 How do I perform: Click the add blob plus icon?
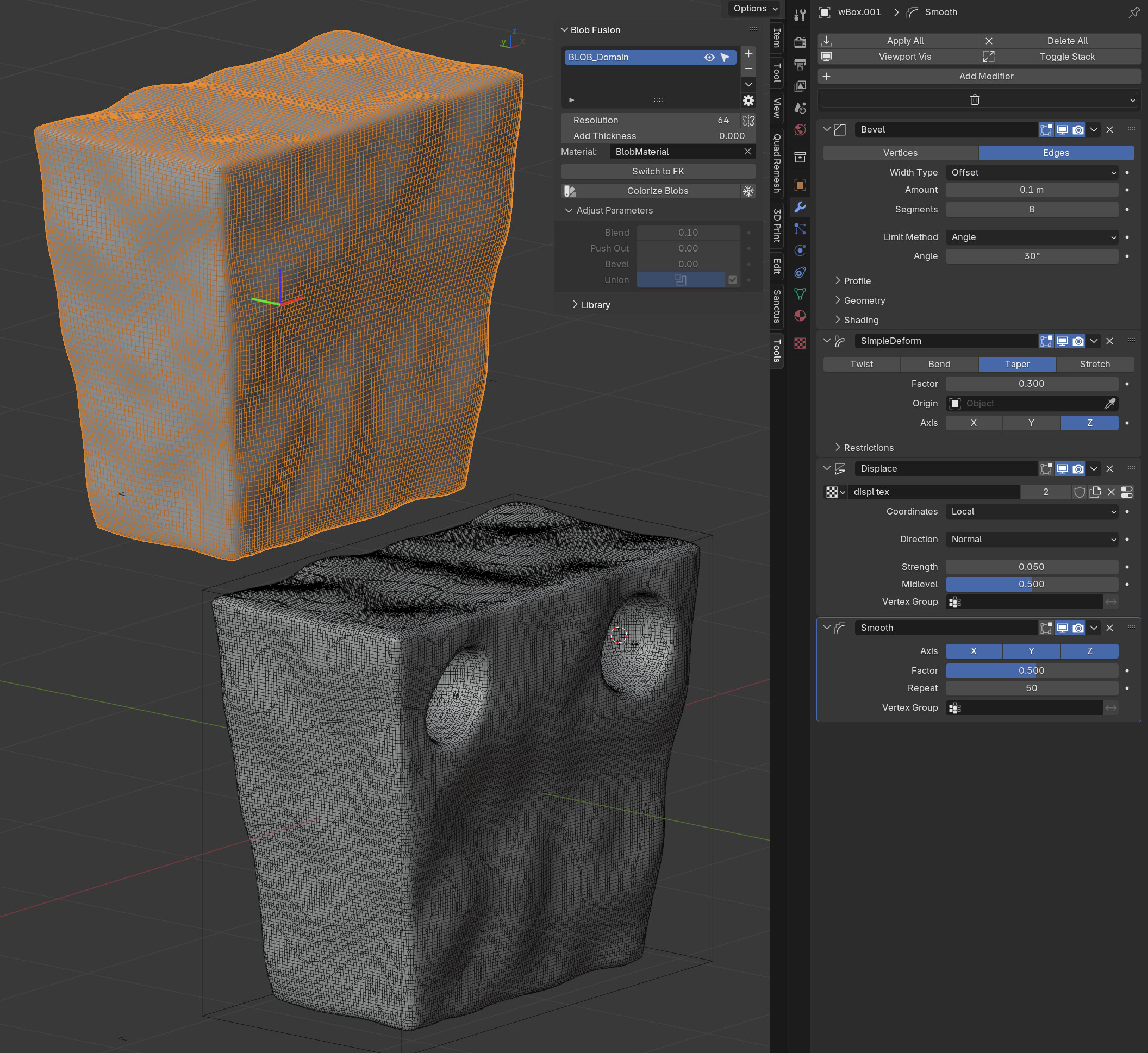[x=748, y=54]
